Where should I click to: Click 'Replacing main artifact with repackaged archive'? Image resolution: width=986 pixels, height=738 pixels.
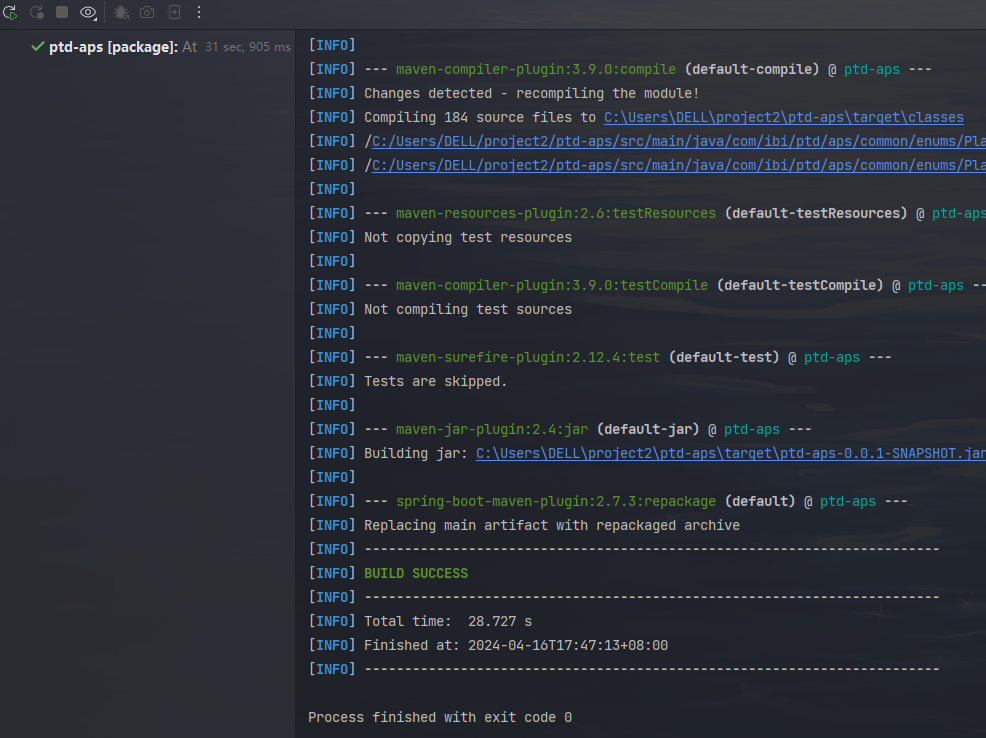click(551, 526)
